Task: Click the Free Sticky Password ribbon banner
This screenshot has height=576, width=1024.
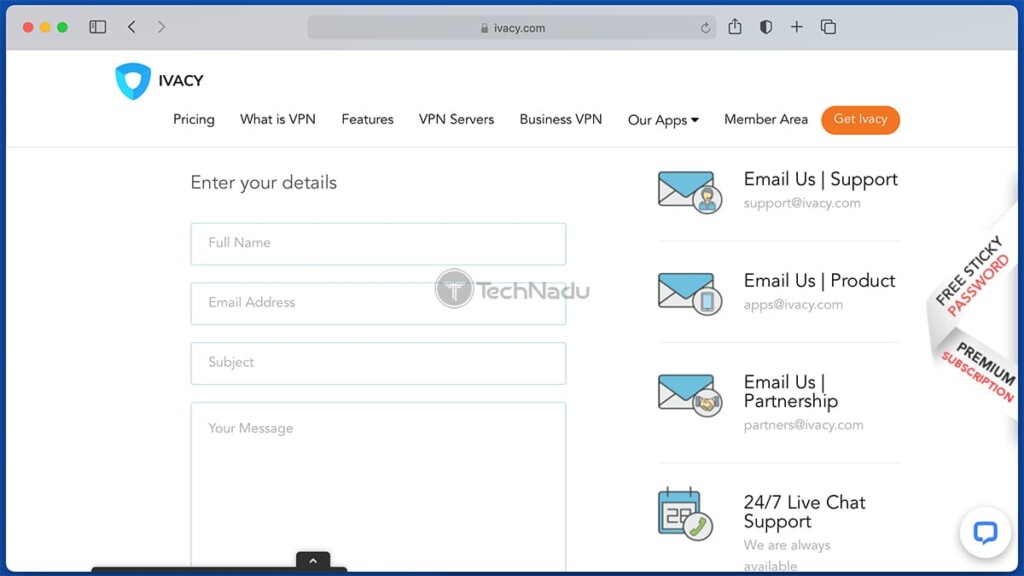Action: click(972, 276)
